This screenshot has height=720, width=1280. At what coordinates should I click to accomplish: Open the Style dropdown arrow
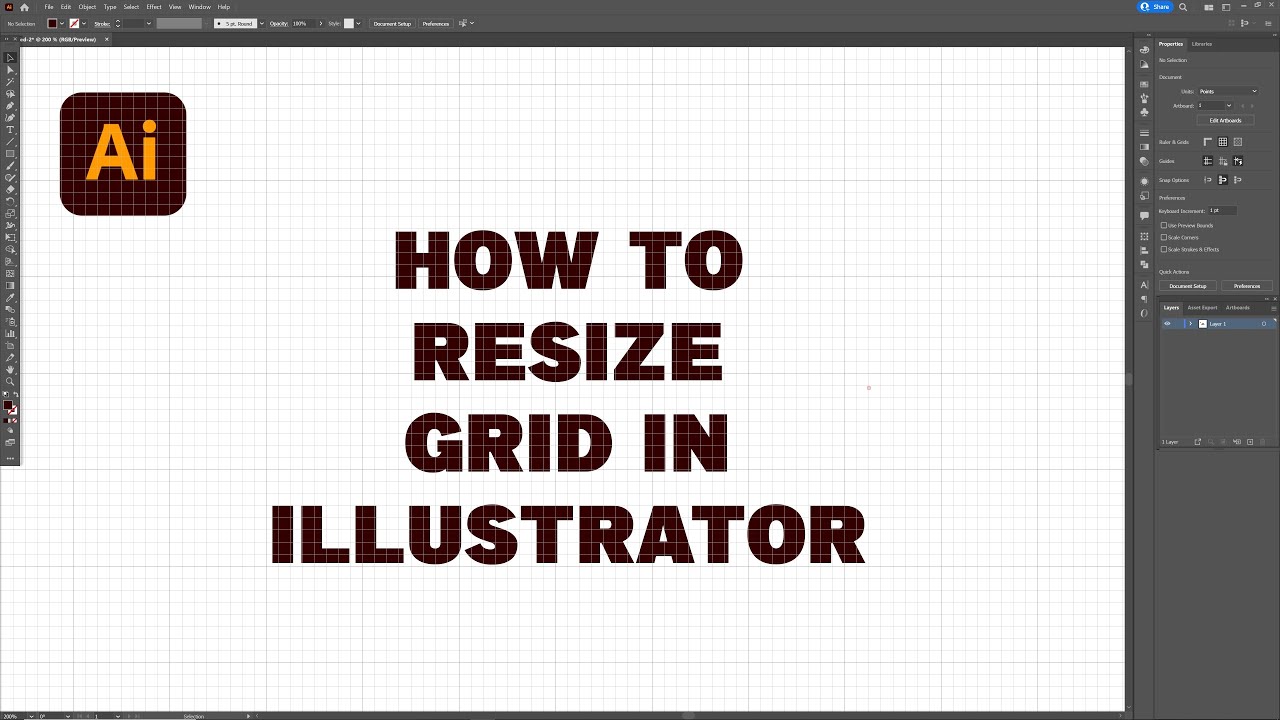359,23
